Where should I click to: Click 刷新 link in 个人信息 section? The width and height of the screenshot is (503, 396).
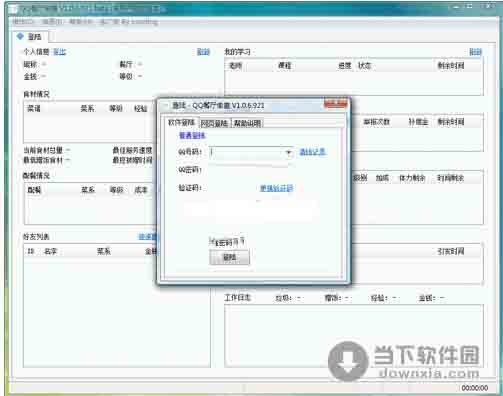click(203, 52)
